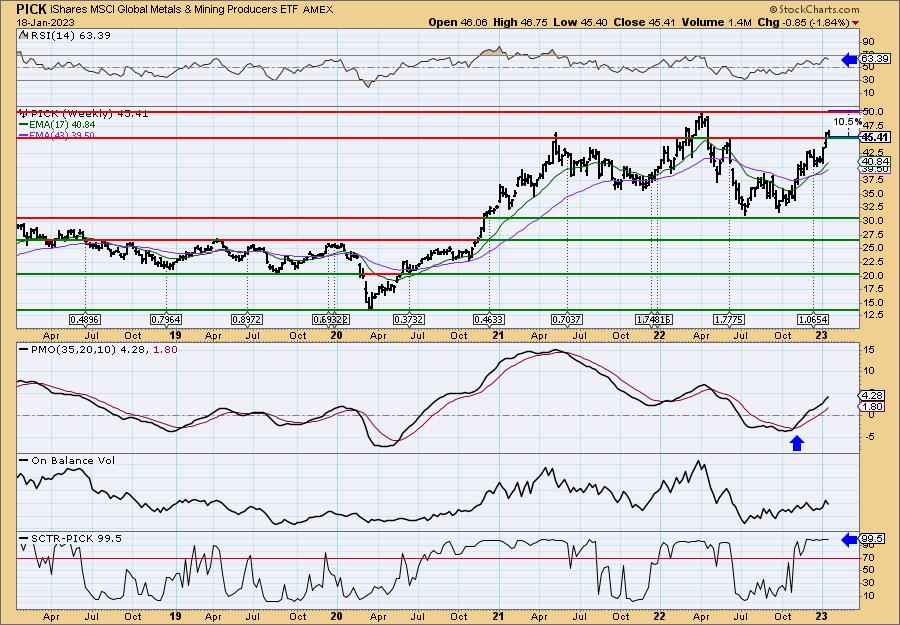This screenshot has width=900, height=625.
Task: Click the AMEX exchange label
Action: [317, 10]
